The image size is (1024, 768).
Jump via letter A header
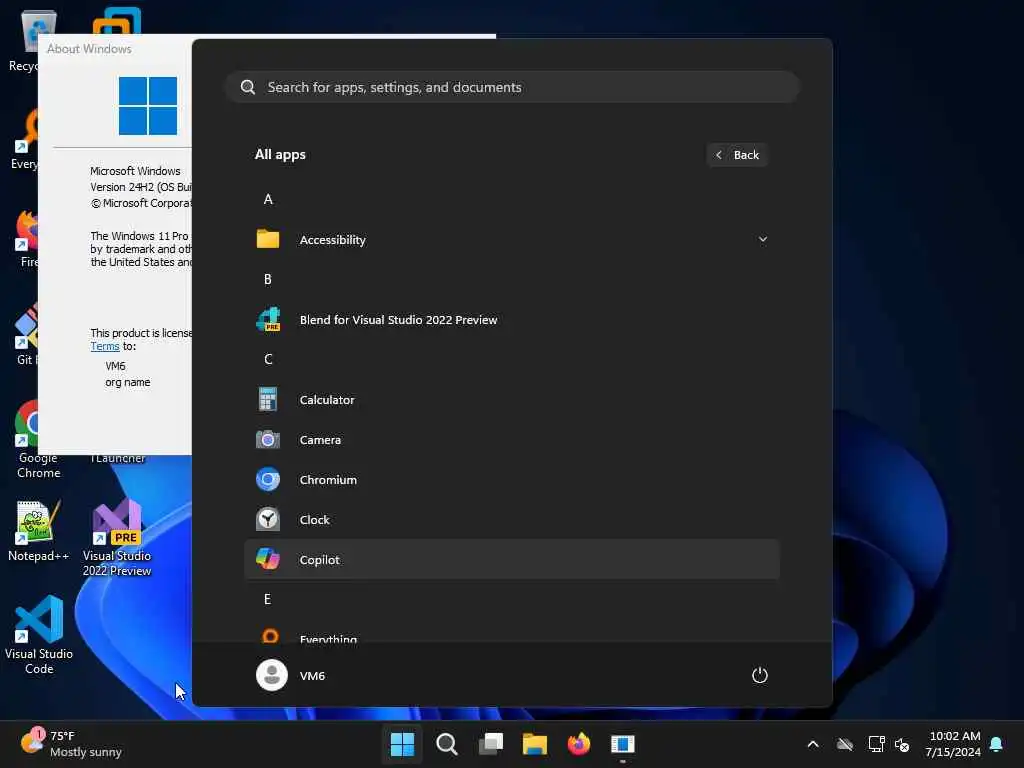[268, 199]
